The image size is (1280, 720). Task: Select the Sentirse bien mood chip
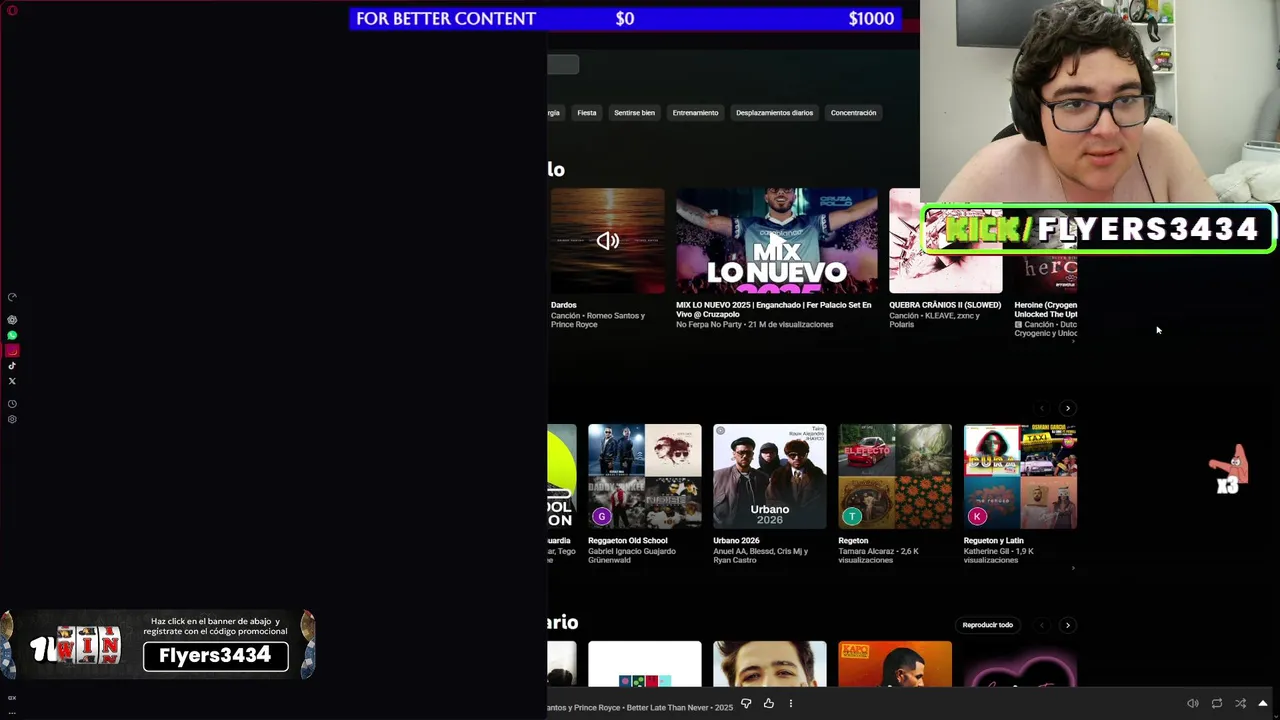tap(634, 113)
